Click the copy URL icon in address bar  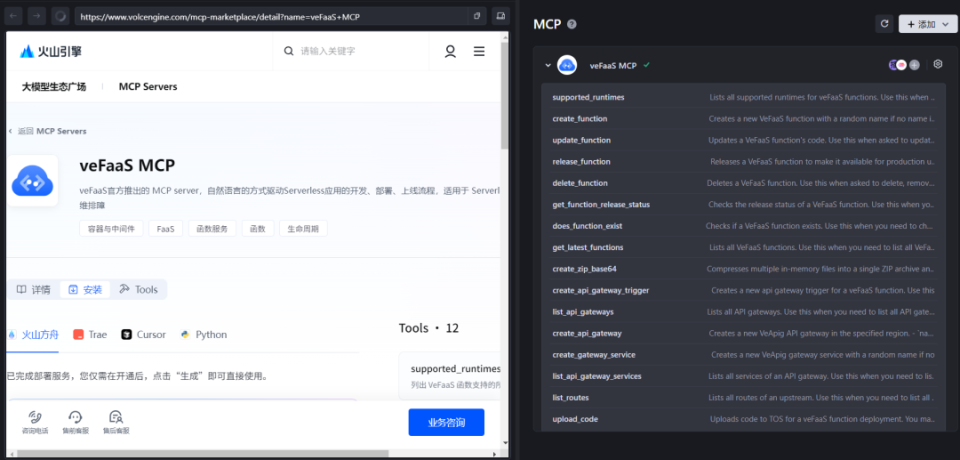[477, 16]
